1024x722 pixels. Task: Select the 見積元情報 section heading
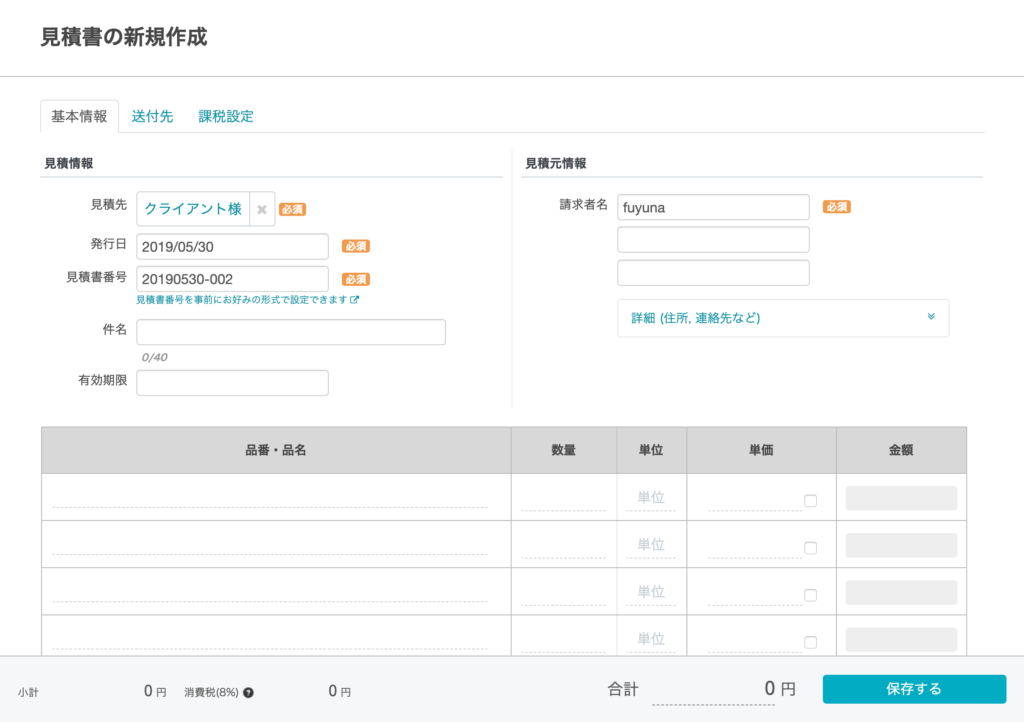(x=556, y=163)
